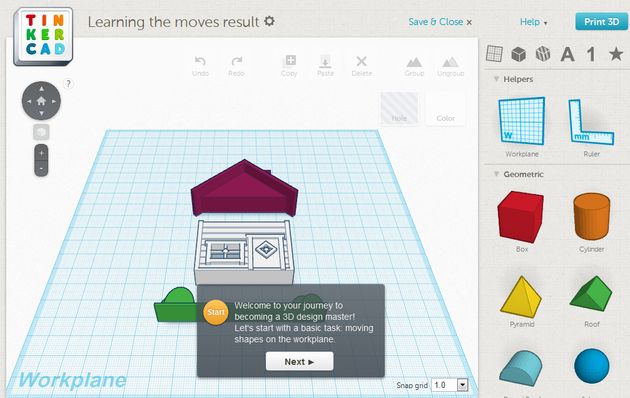Pick the blue Sphere shape
The image size is (630, 398).
coord(591,366)
